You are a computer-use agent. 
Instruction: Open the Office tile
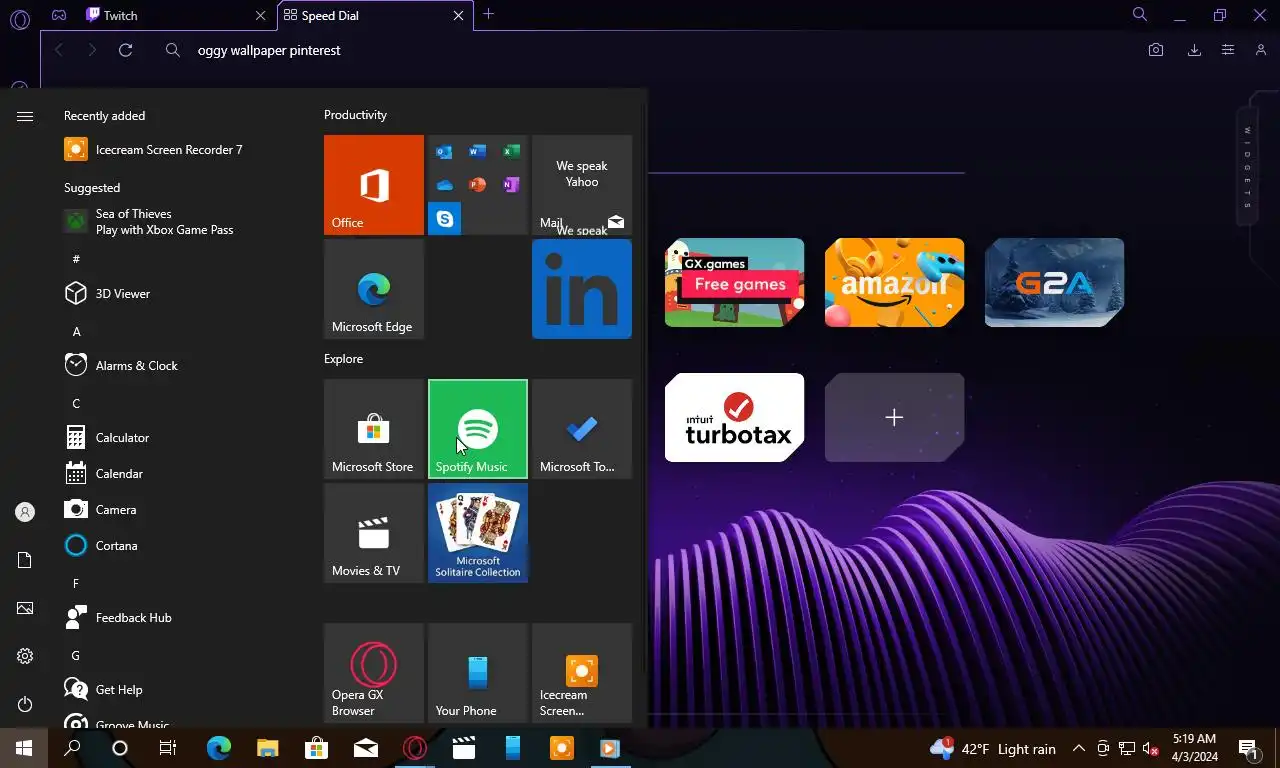pyautogui.click(x=374, y=185)
